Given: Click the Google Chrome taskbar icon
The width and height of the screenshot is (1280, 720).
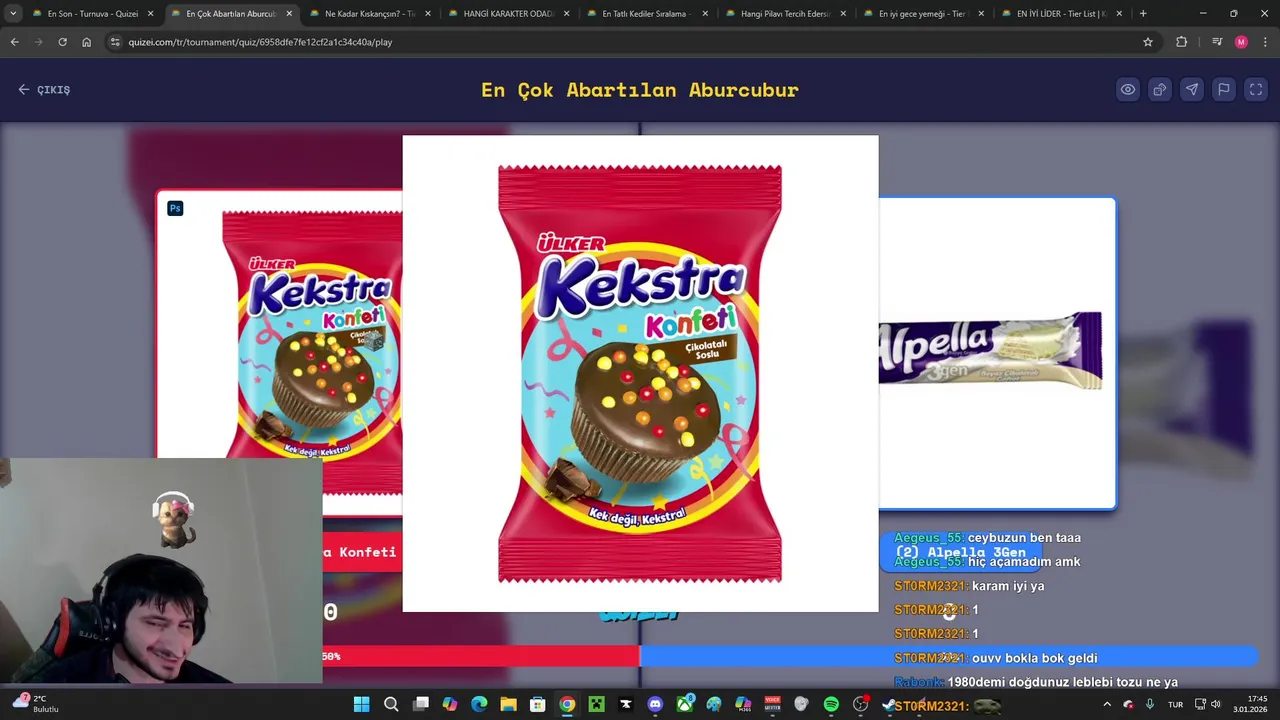Looking at the screenshot, I should 567,704.
